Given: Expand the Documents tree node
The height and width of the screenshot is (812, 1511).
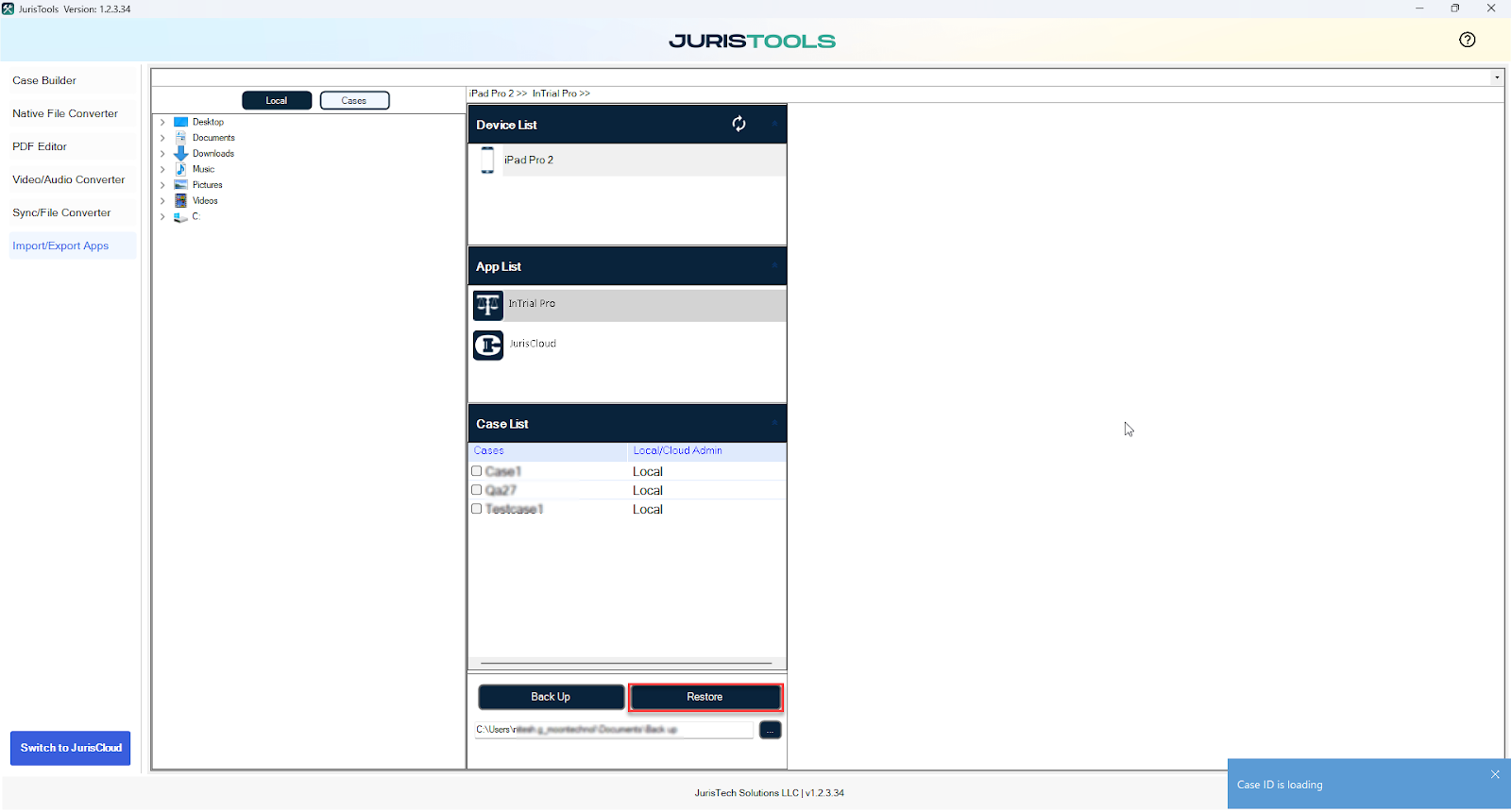Looking at the screenshot, I should 162,138.
